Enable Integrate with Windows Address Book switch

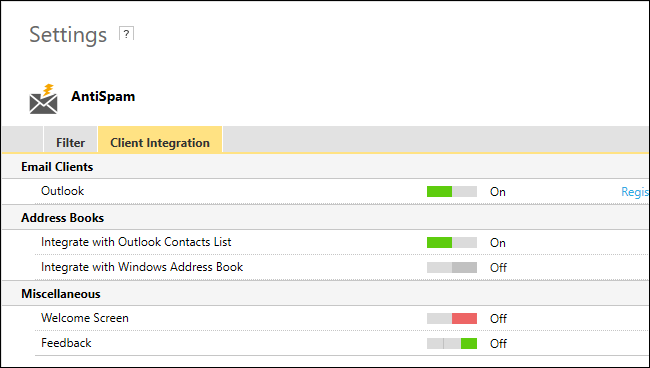coord(452,267)
